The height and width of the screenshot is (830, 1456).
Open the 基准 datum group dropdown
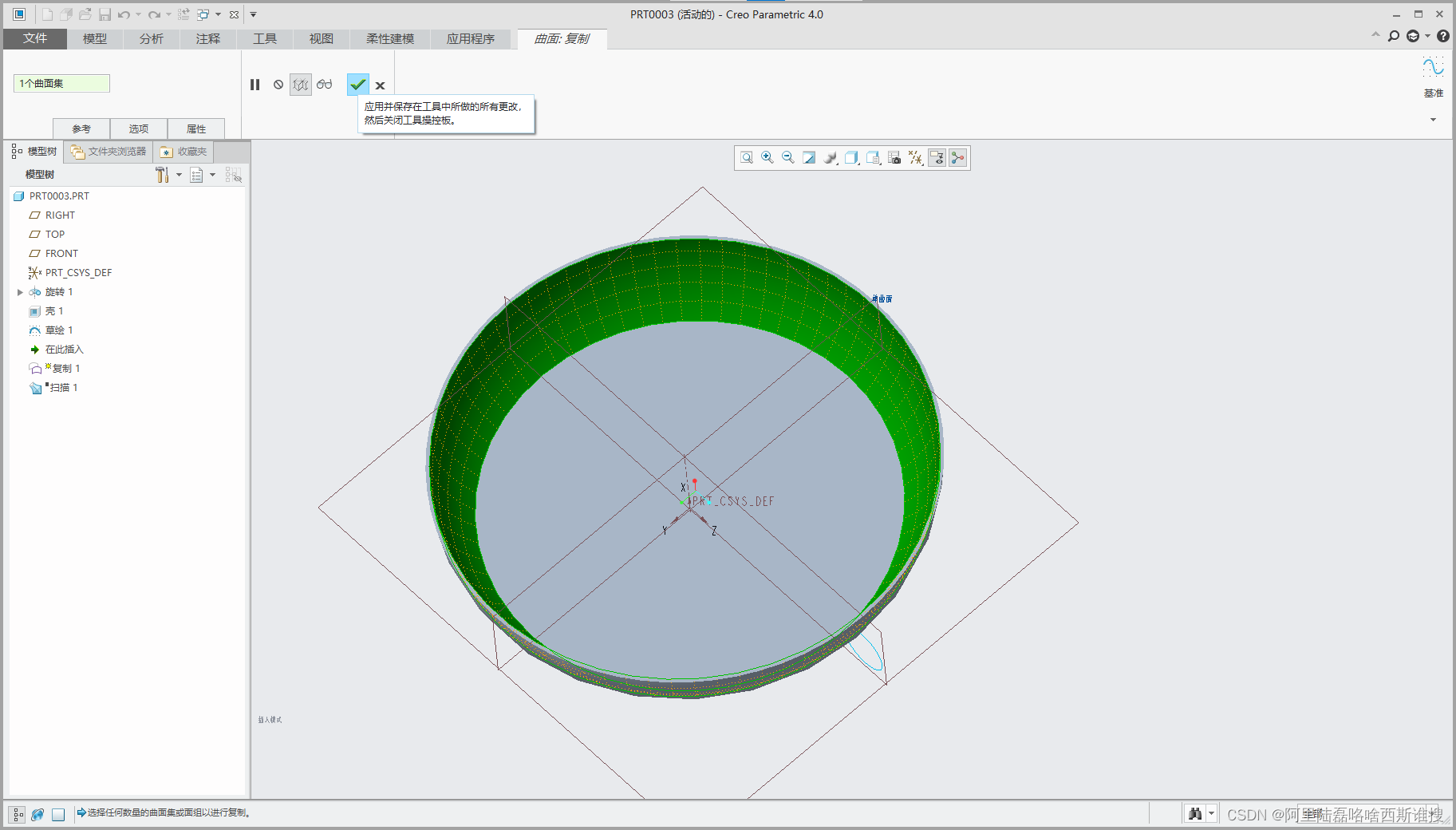click(1433, 120)
